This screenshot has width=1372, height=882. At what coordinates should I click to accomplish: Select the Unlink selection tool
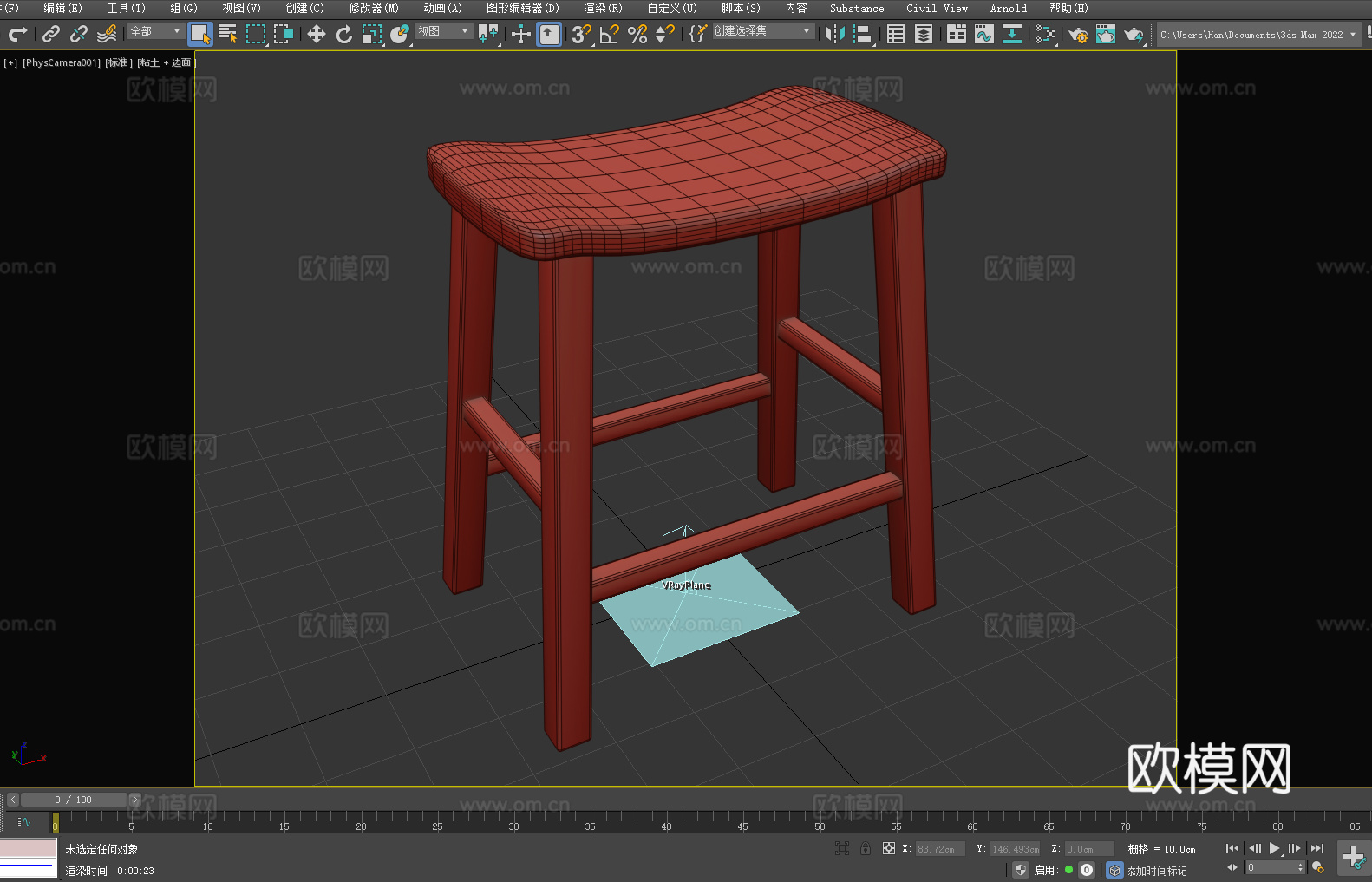click(79, 34)
